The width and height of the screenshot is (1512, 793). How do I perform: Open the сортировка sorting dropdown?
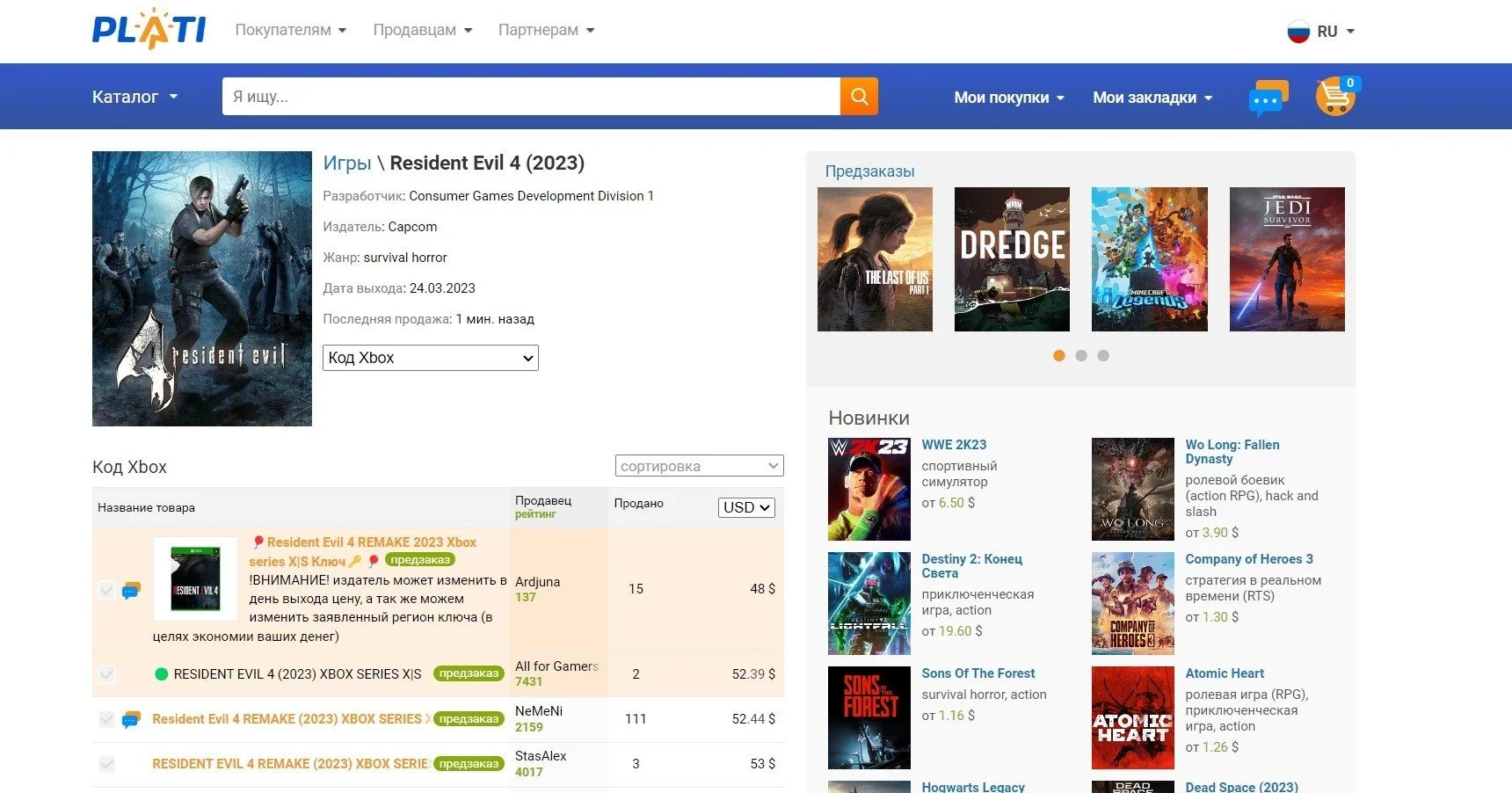(699, 466)
